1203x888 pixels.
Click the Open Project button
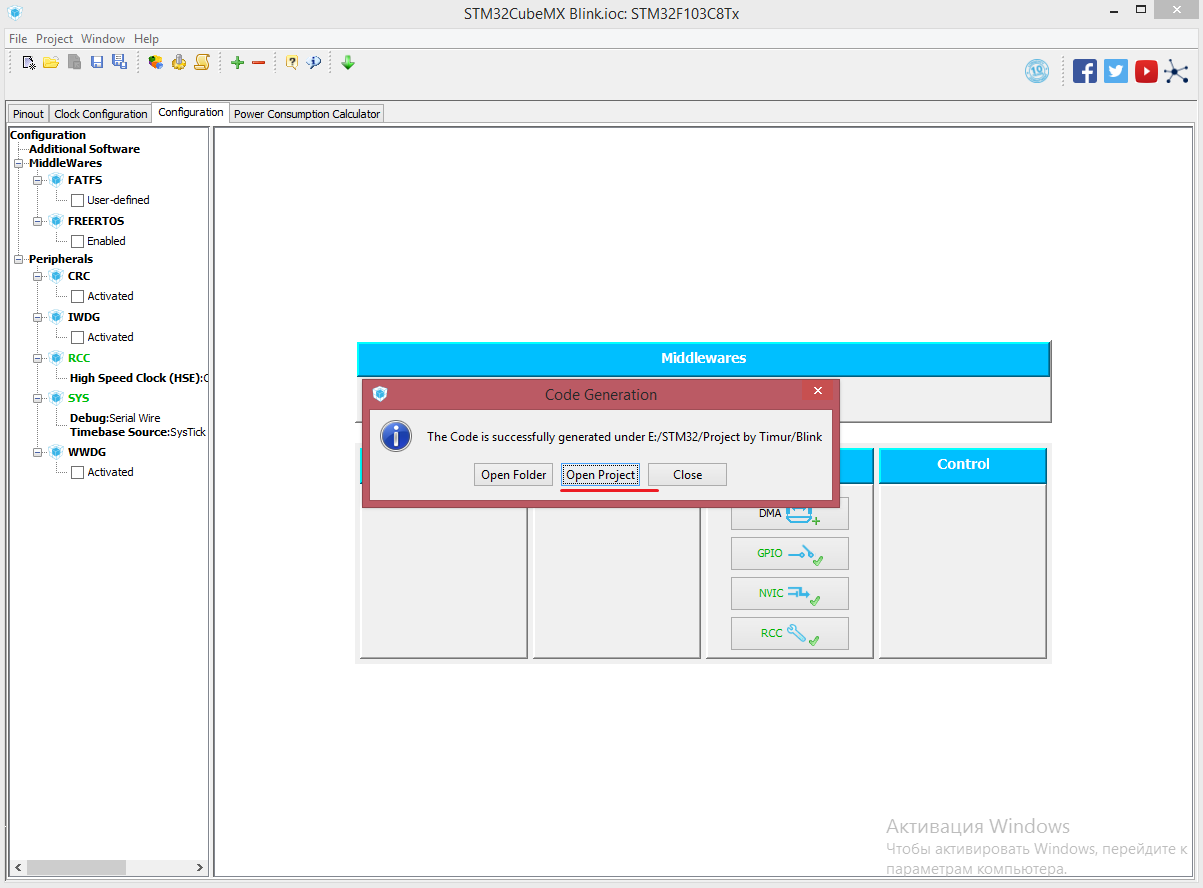click(x=600, y=475)
